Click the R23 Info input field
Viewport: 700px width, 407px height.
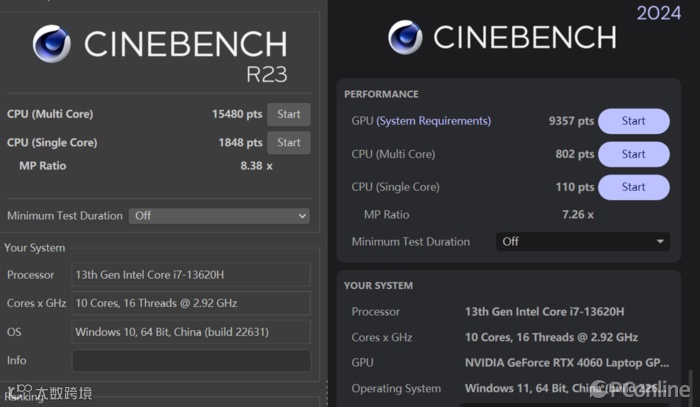click(x=191, y=360)
